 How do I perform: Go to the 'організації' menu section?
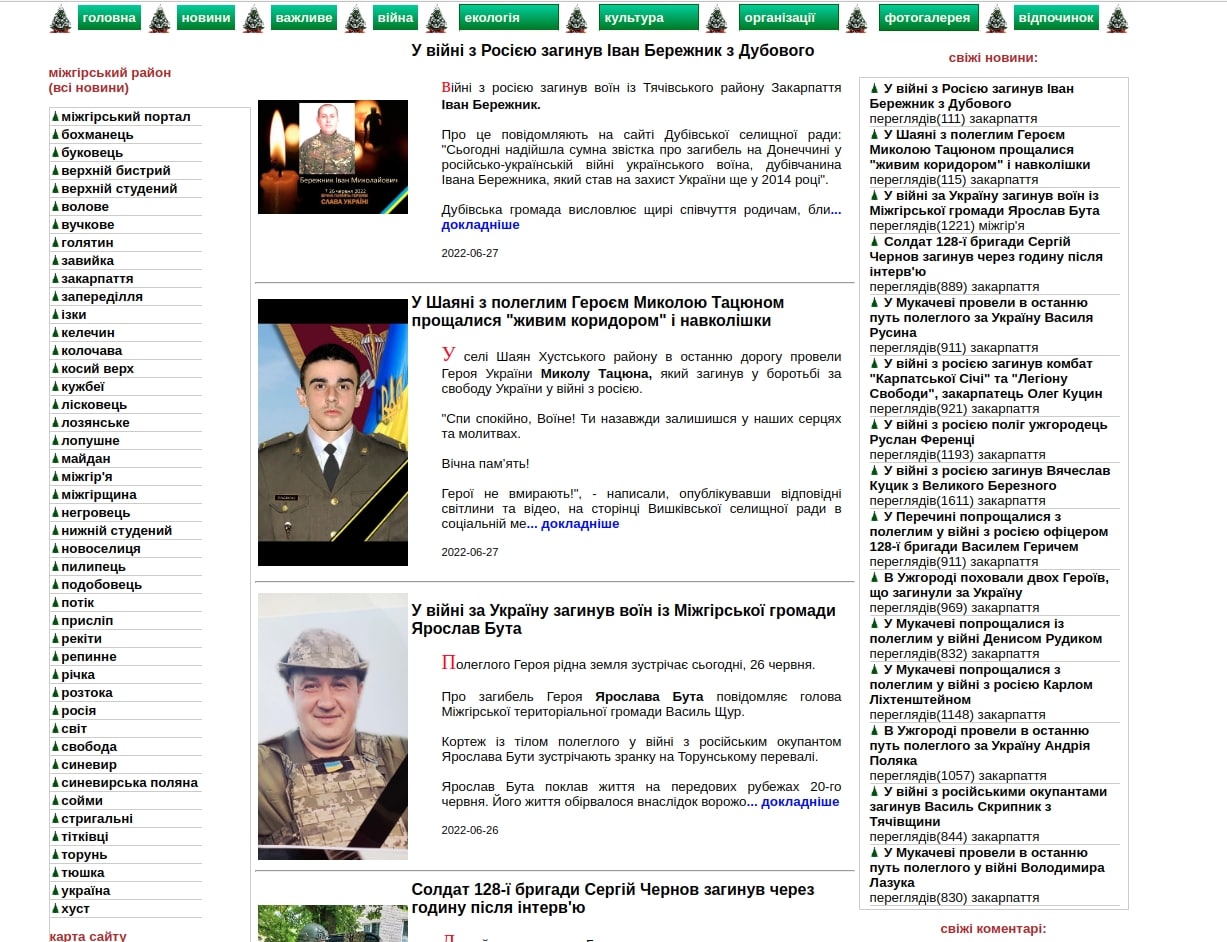[789, 18]
